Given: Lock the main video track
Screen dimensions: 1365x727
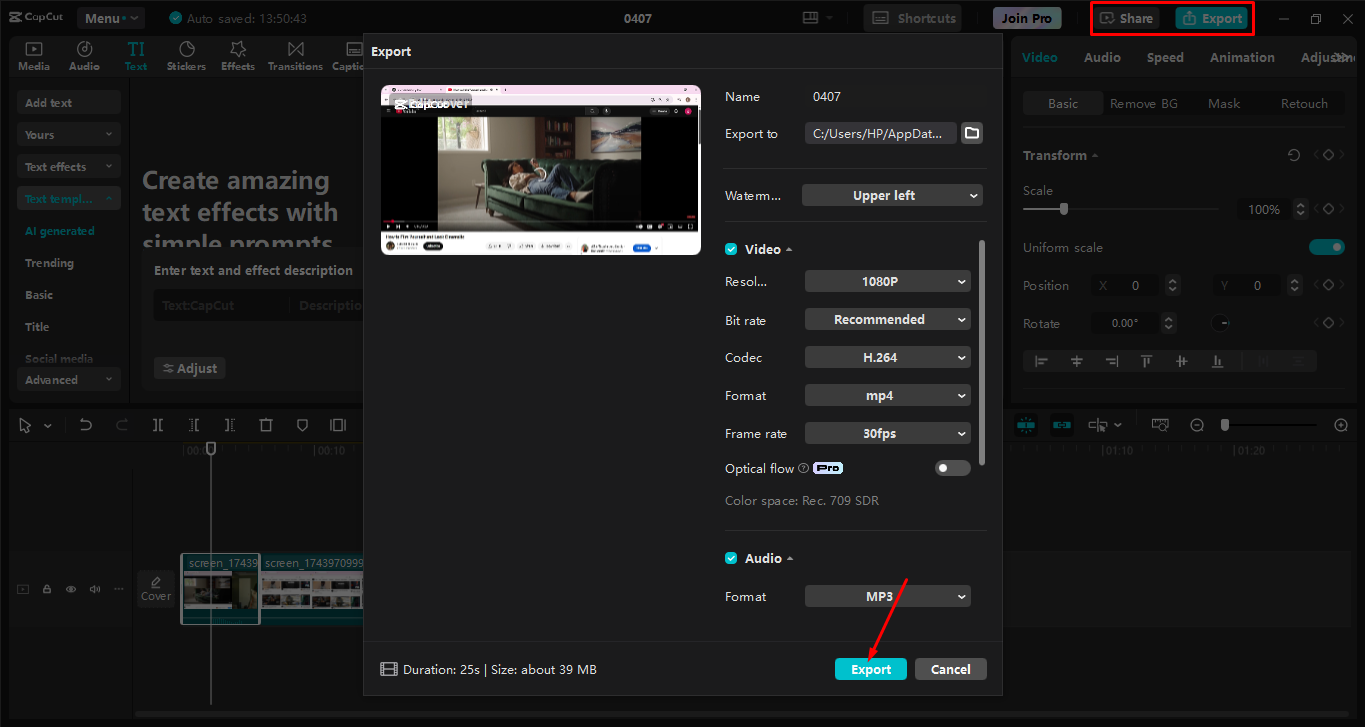Looking at the screenshot, I should pos(47,589).
